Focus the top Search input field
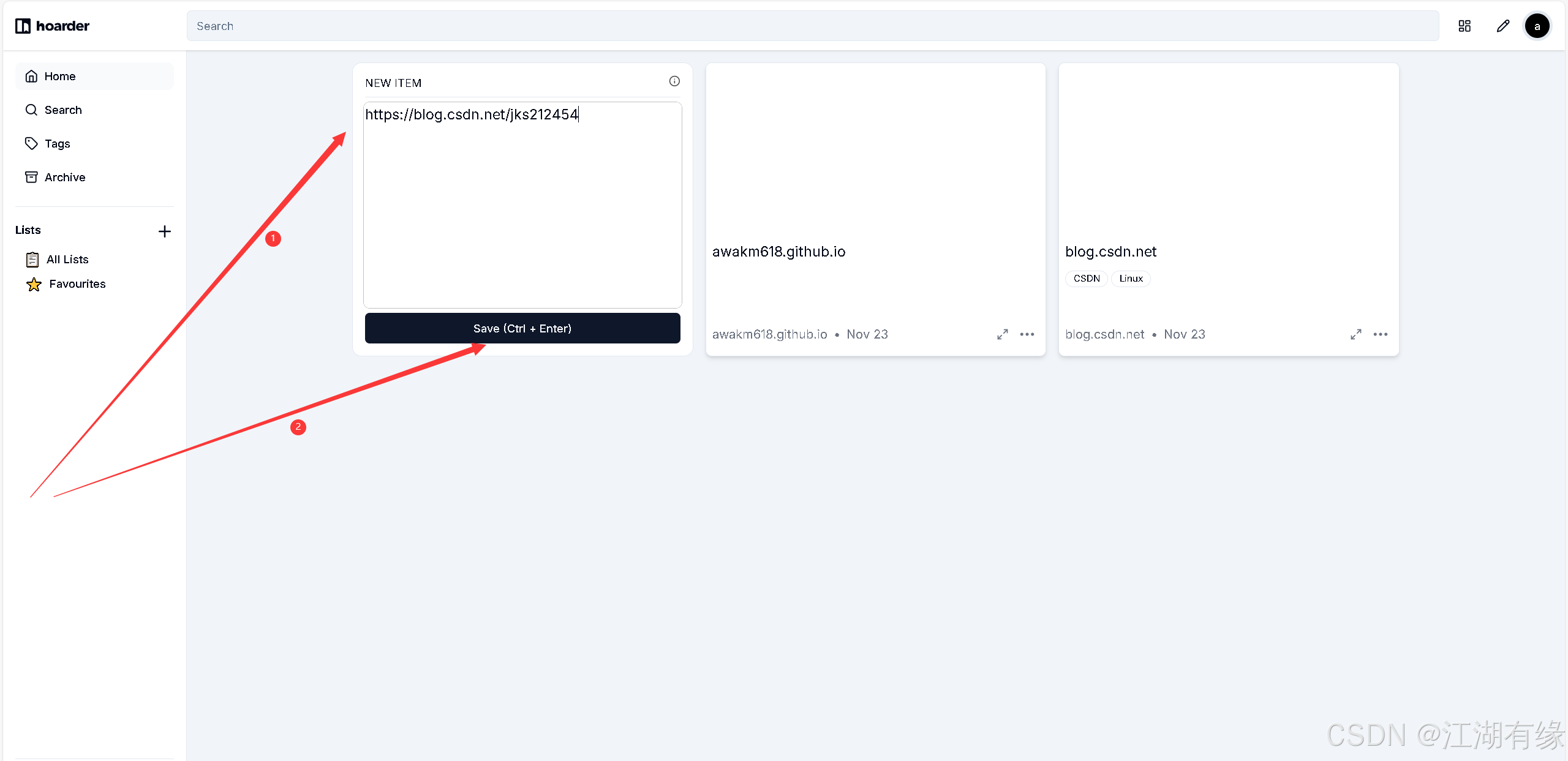This screenshot has width=1568, height=761. [812, 26]
